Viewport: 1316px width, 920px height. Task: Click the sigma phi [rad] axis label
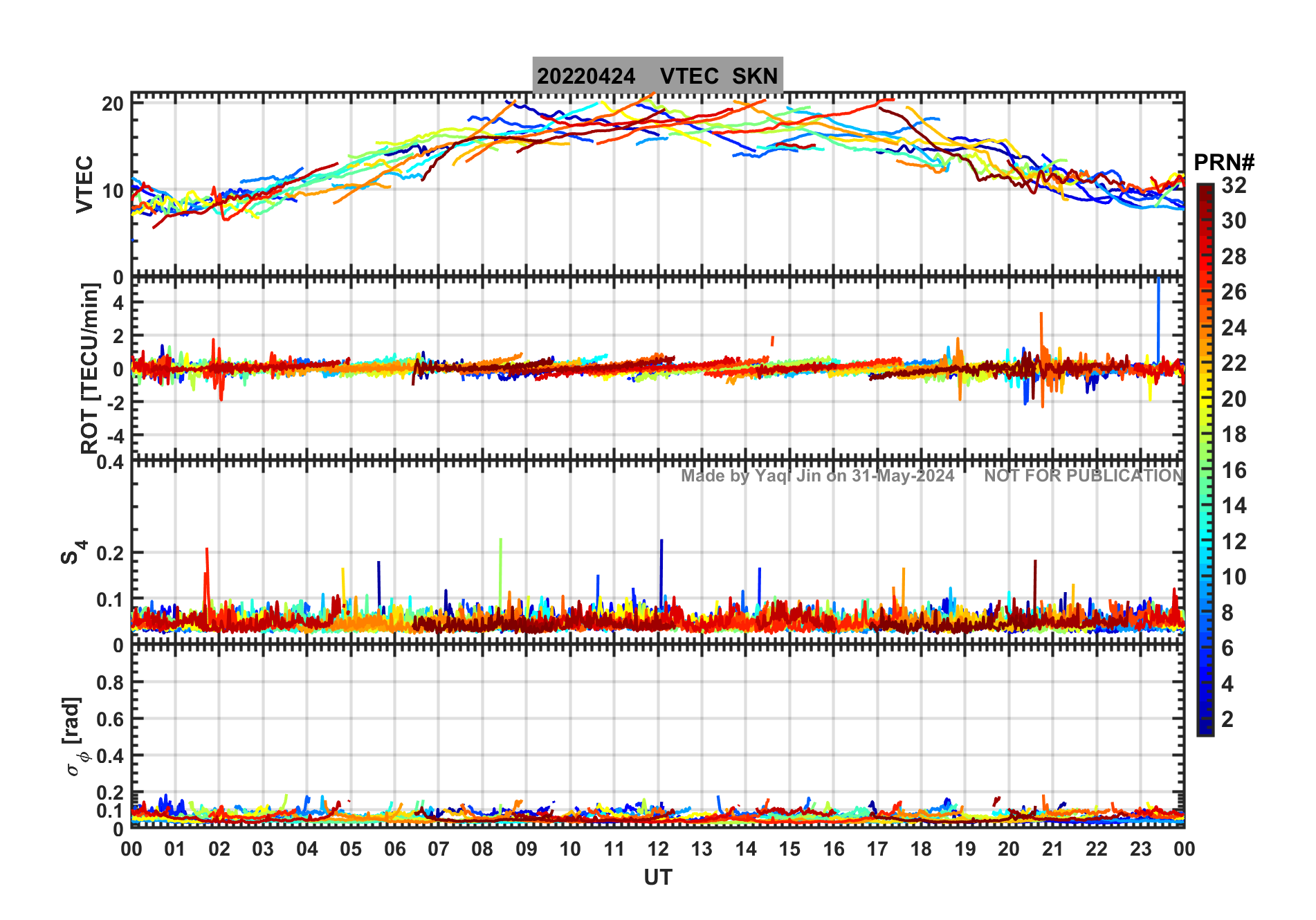(73, 737)
